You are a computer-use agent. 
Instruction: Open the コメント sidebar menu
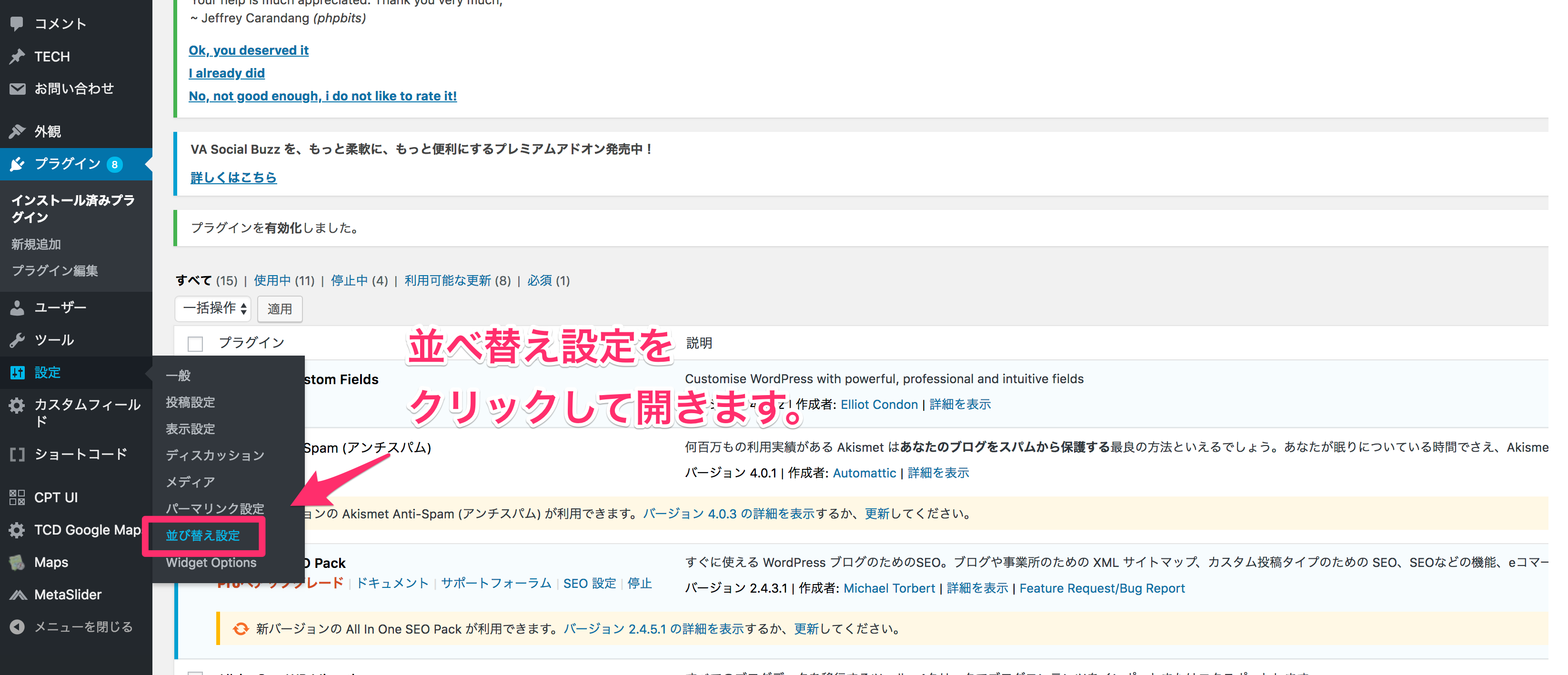coord(60,24)
